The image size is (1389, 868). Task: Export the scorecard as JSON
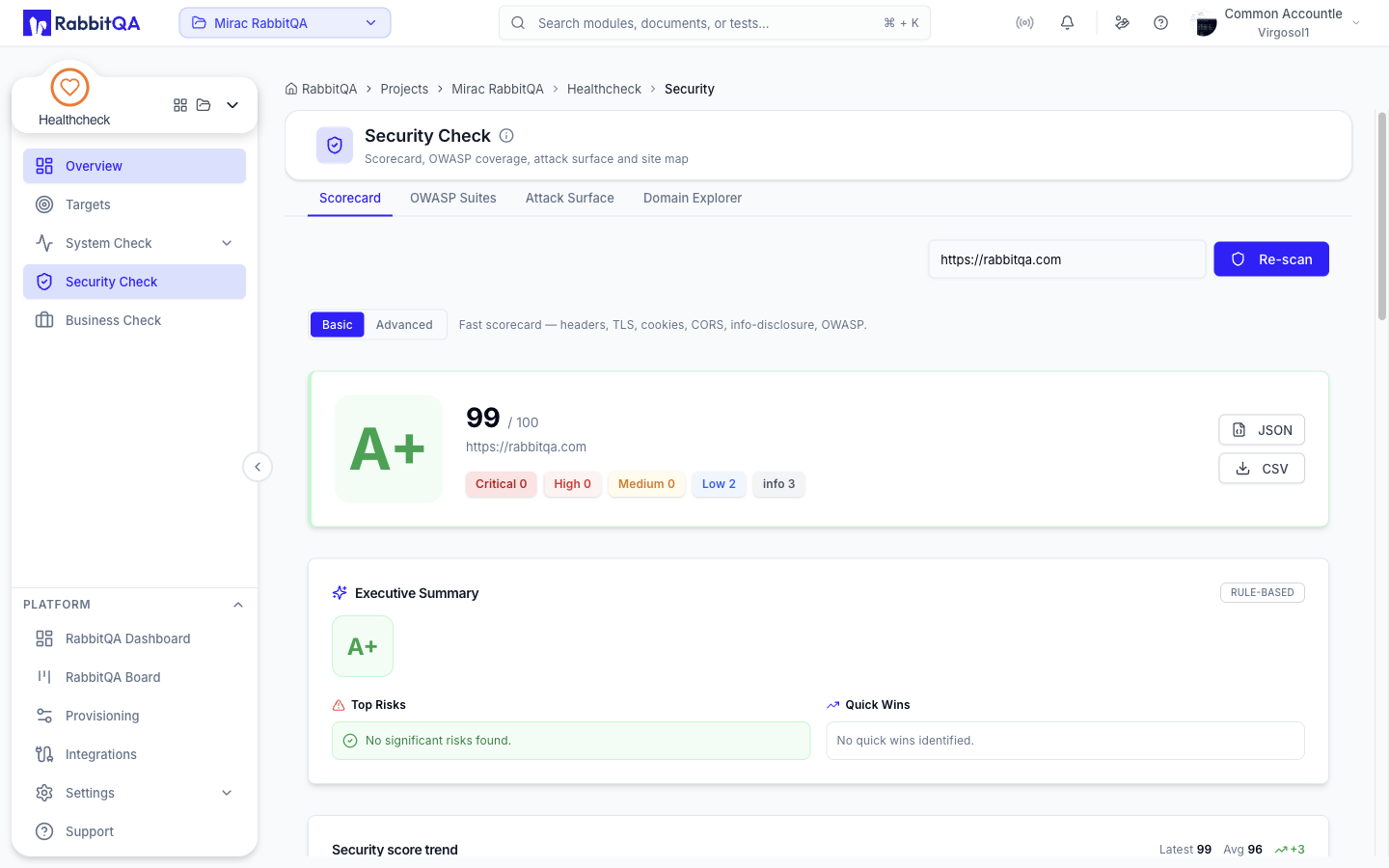[1262, 430]
